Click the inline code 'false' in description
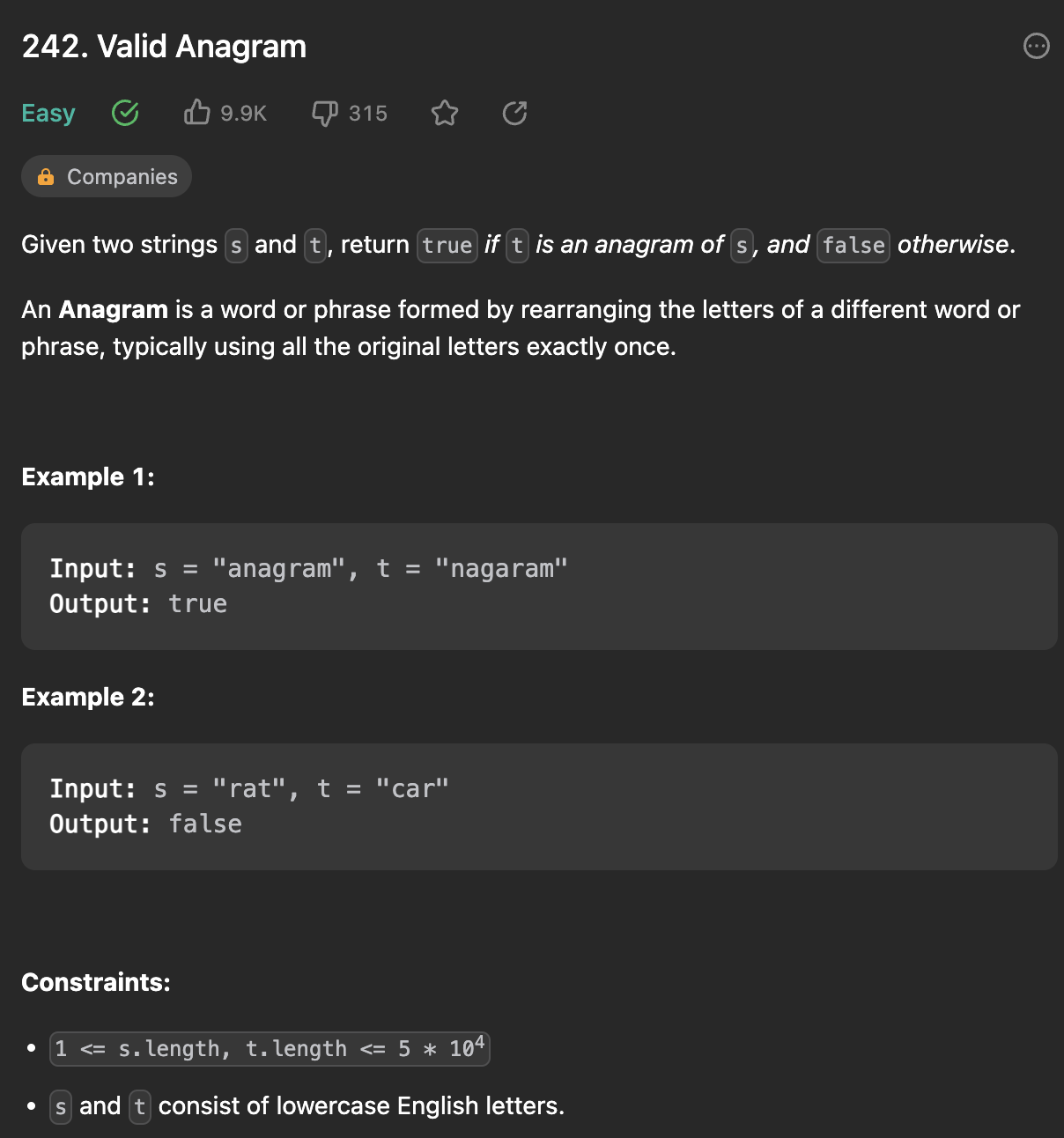 (x=853, y=245)
